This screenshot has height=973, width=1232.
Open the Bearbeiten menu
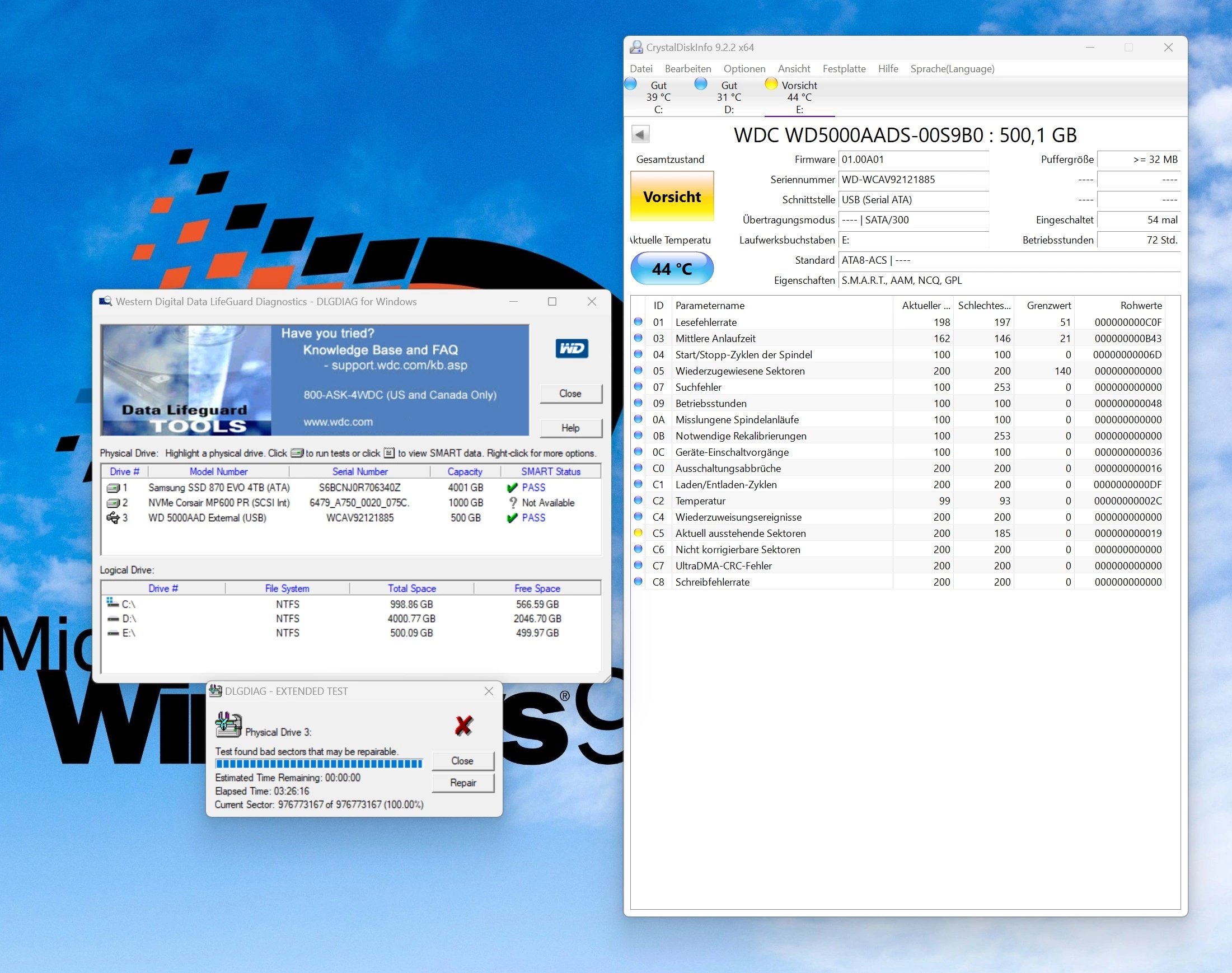pyautogui.click(x=687, y=69)
